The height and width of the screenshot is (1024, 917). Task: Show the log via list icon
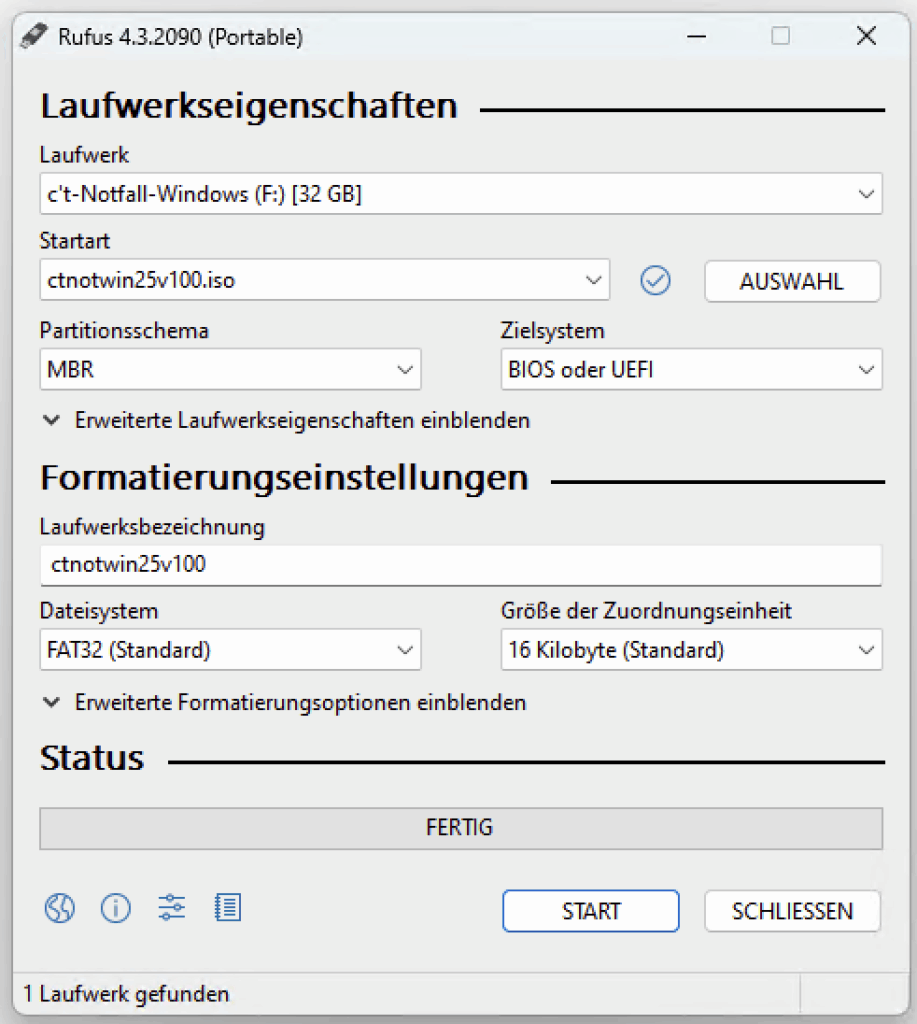[x=228, y=908]
